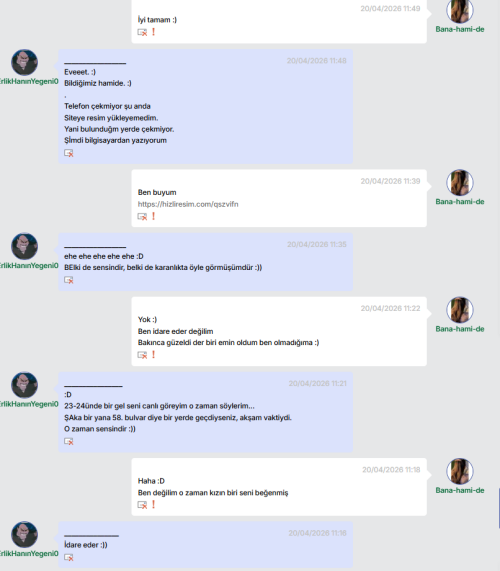This screenshot has width=500, height=571.
Task: Click ErlikHanınYegeni0 avatar next to 'ehe ehe' message
Action: point(24,246)
